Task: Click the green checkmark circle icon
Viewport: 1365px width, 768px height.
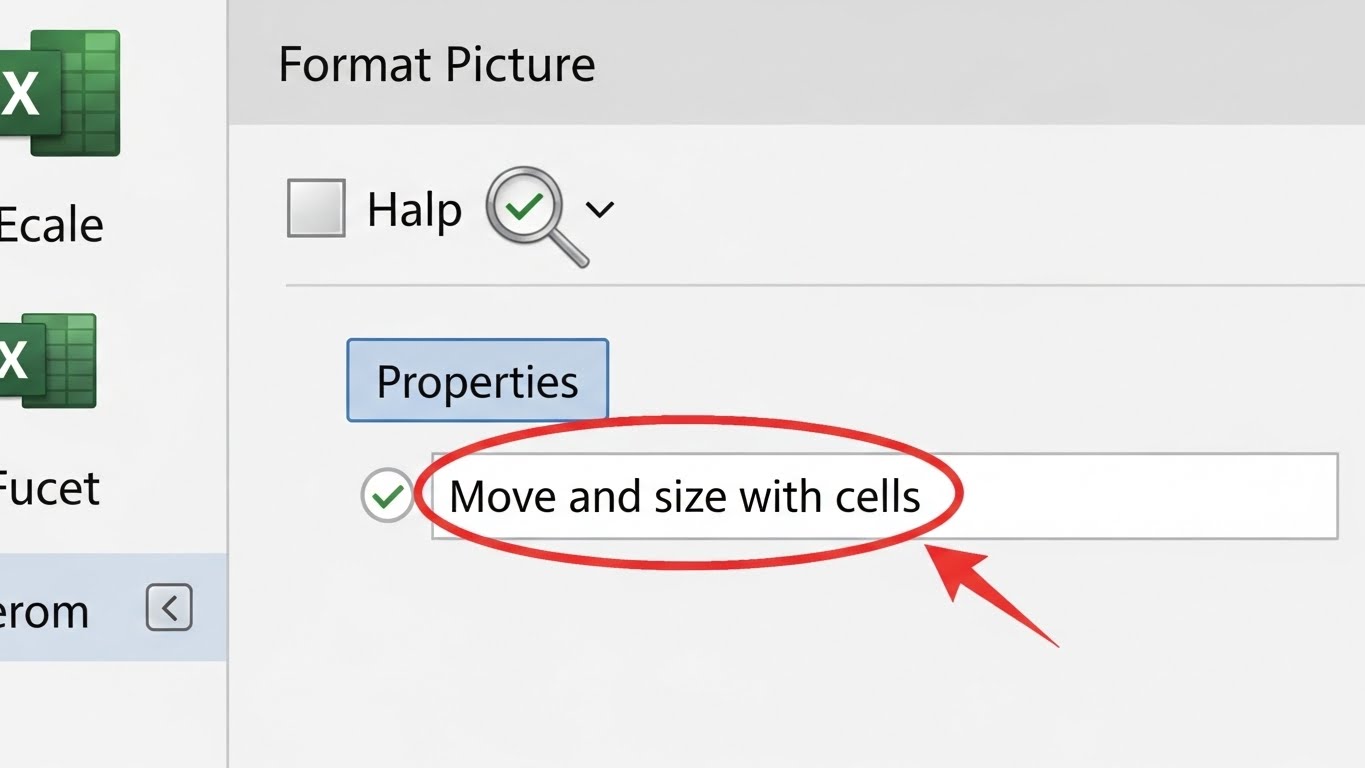Action: click(x=387, y=495)
